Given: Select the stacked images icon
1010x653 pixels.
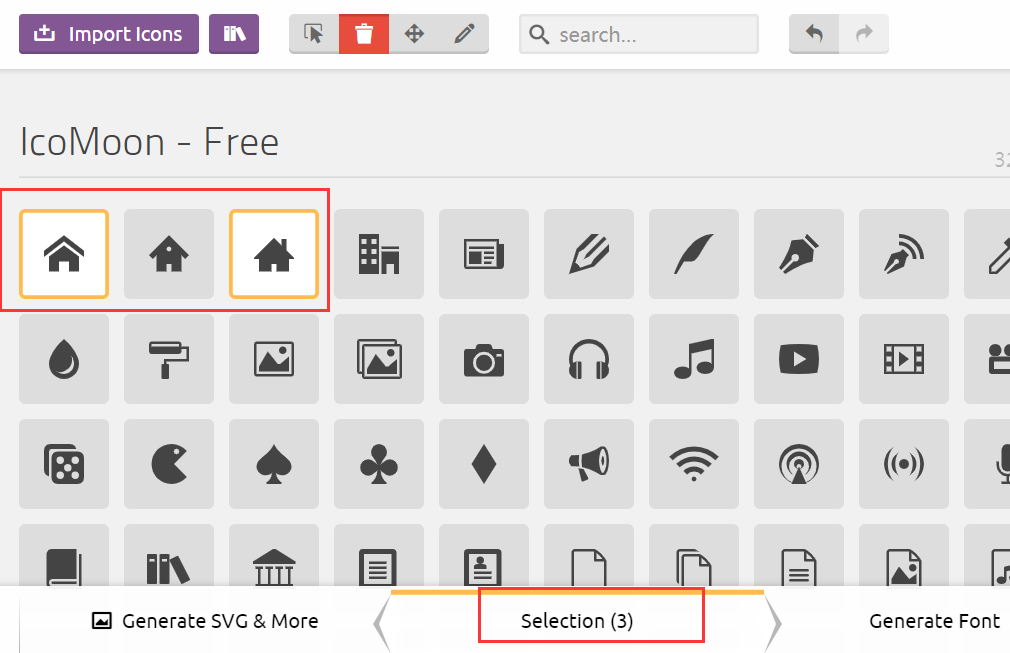Looking at the screenshot, I should pyautogui.click(x=379, y=359).
